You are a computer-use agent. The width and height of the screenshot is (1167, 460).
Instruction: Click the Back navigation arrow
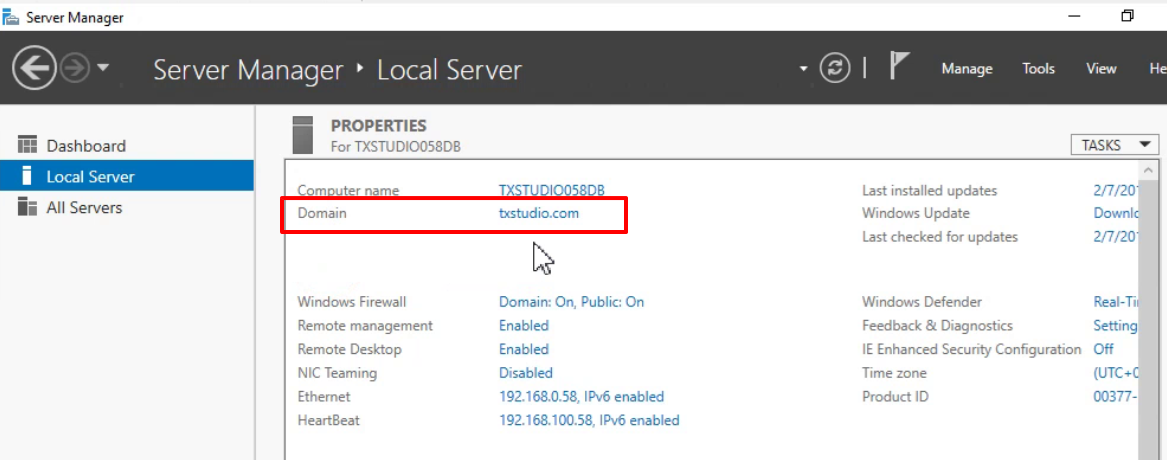tap(34, 69)
